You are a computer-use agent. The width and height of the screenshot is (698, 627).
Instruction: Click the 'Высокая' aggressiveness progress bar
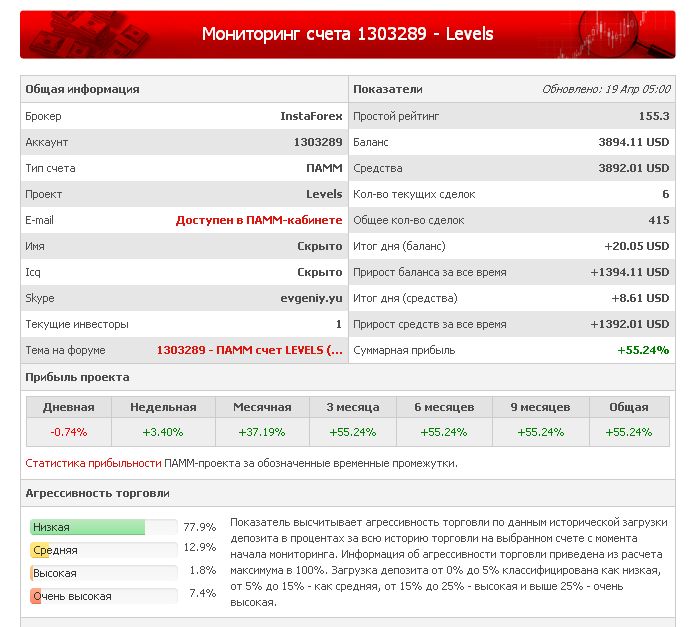pos(104,573)
